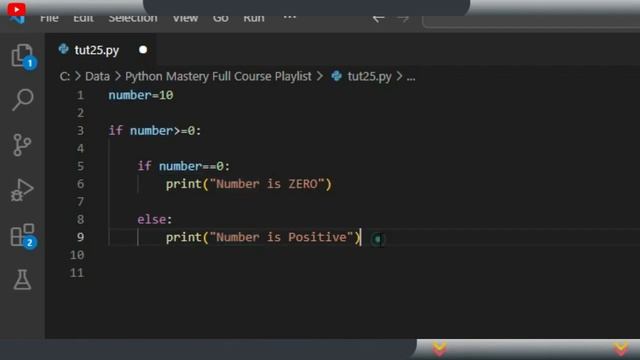Open the Search view in activity bar
Viewport: 640px width, 360px height.
click(x=22, y=100)
